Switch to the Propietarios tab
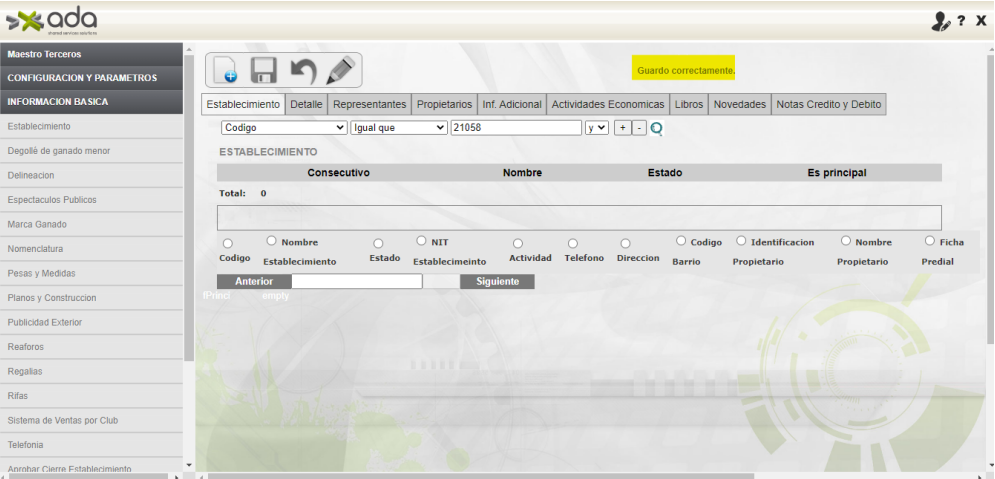This screenshot has height=479, width=995. coord(444,104)
